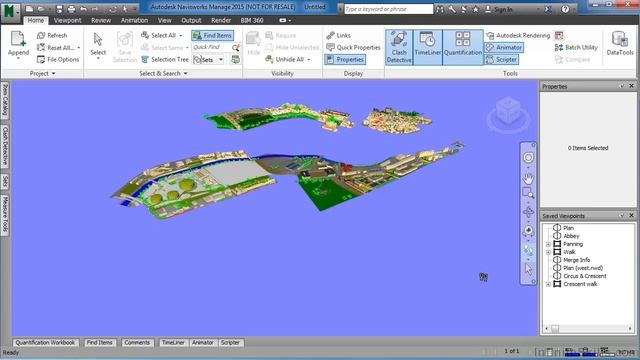Screen dimensions: 640x360
Task: Select the Steering Wheels navigation tool
Action: coord(528,158)
